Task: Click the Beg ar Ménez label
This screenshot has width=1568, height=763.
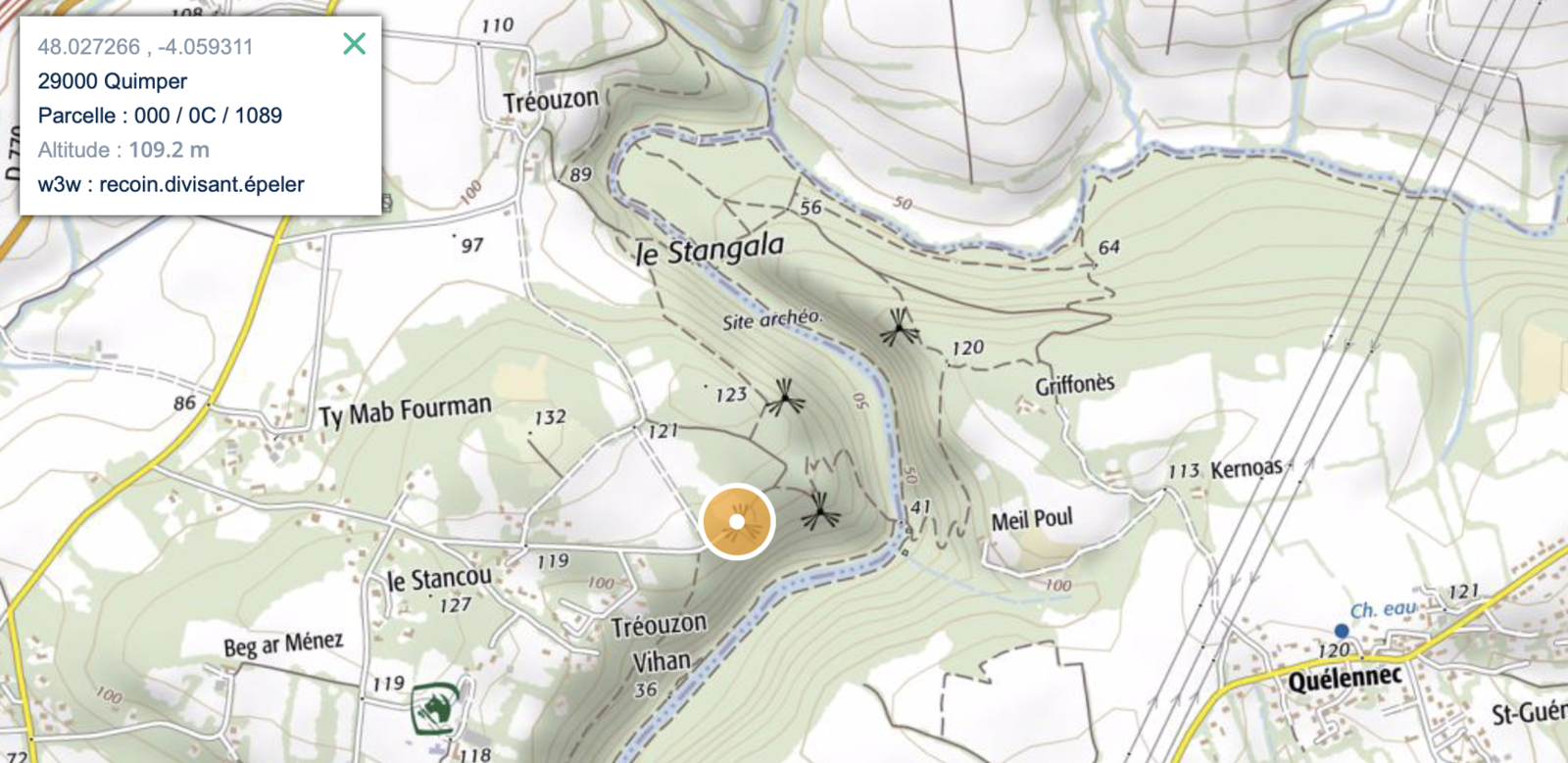Action: 283,644
